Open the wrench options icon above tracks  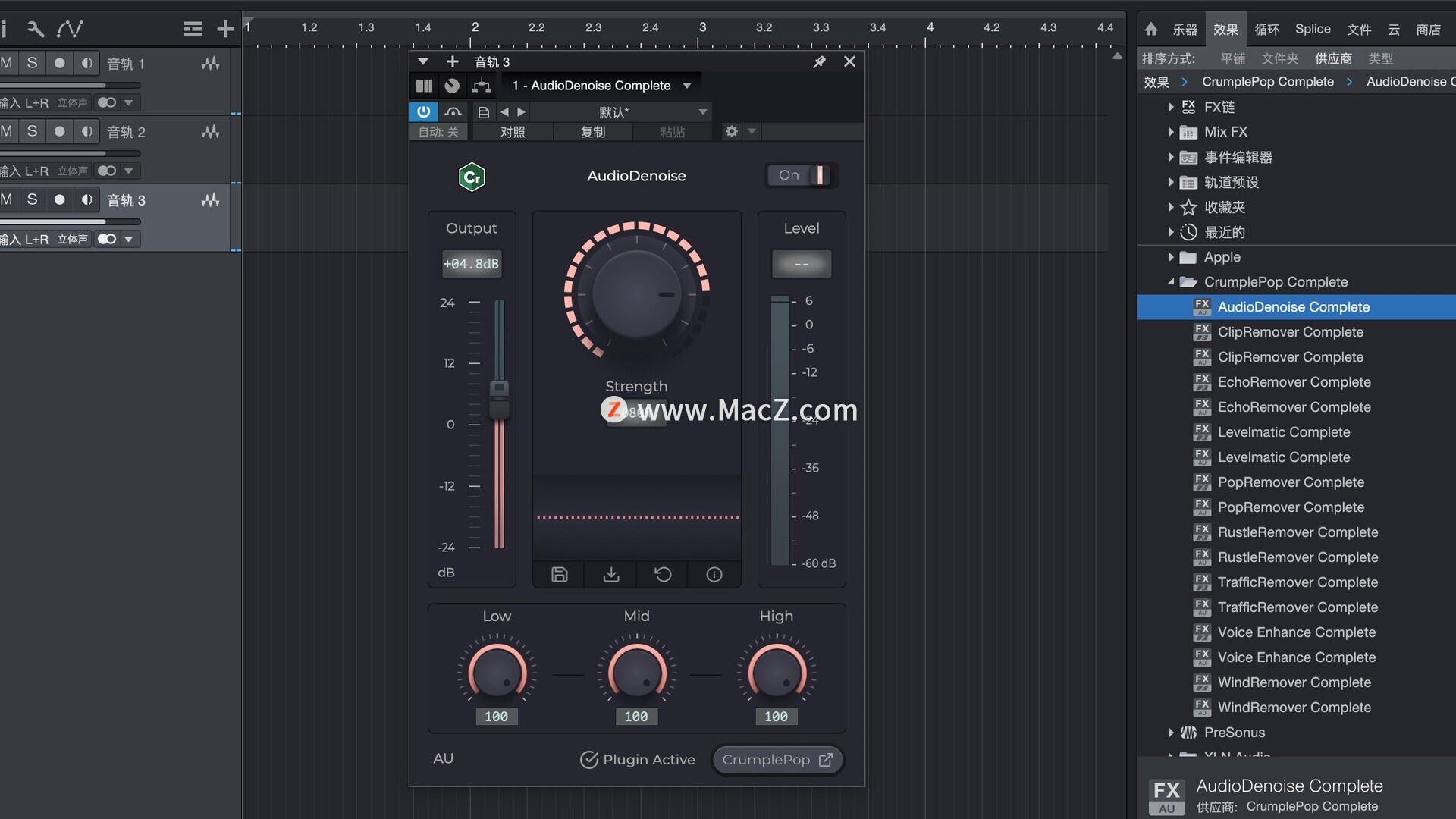coord(35,29)
